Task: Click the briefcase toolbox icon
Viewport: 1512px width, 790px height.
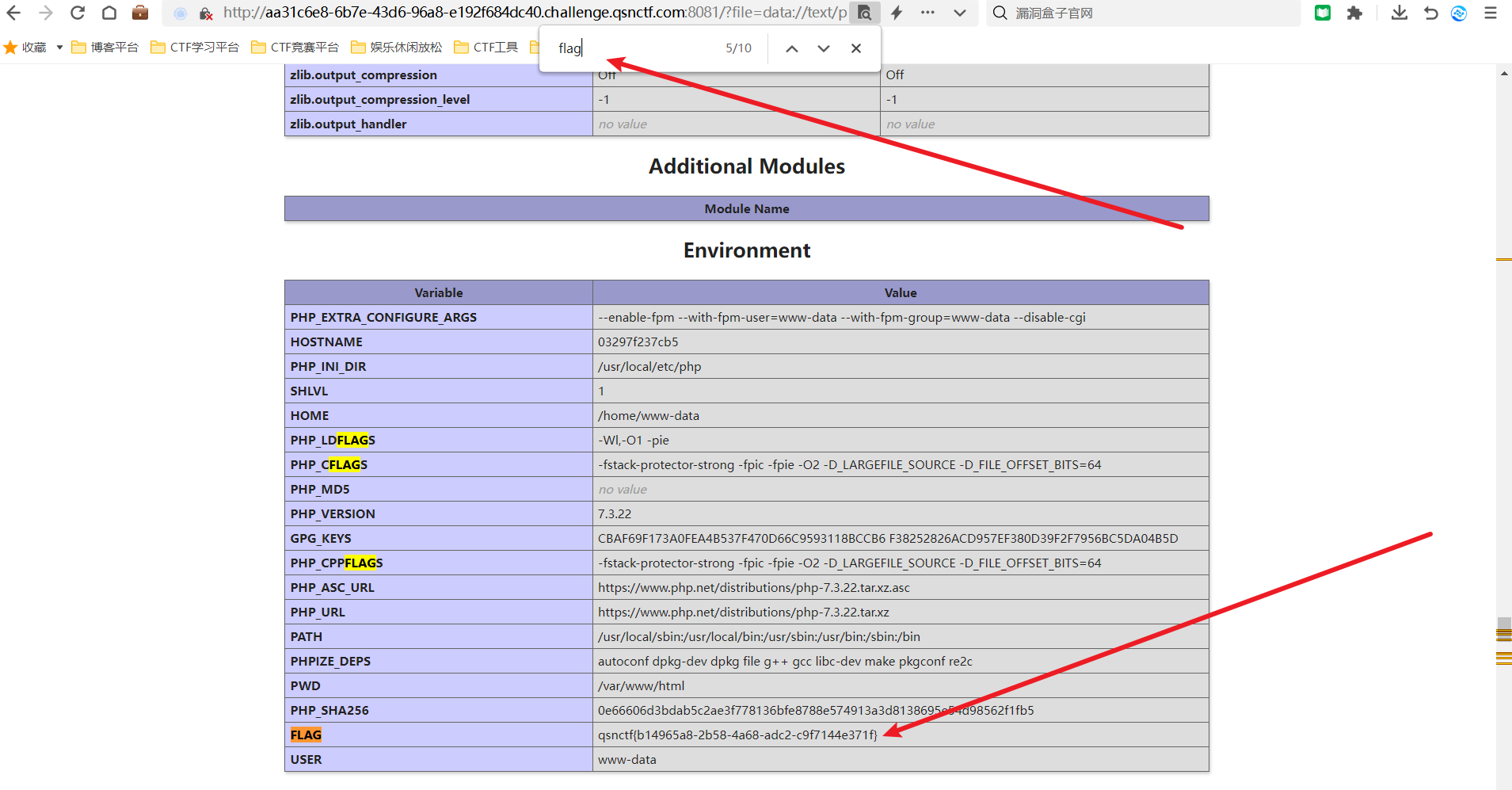Action: 140,13
